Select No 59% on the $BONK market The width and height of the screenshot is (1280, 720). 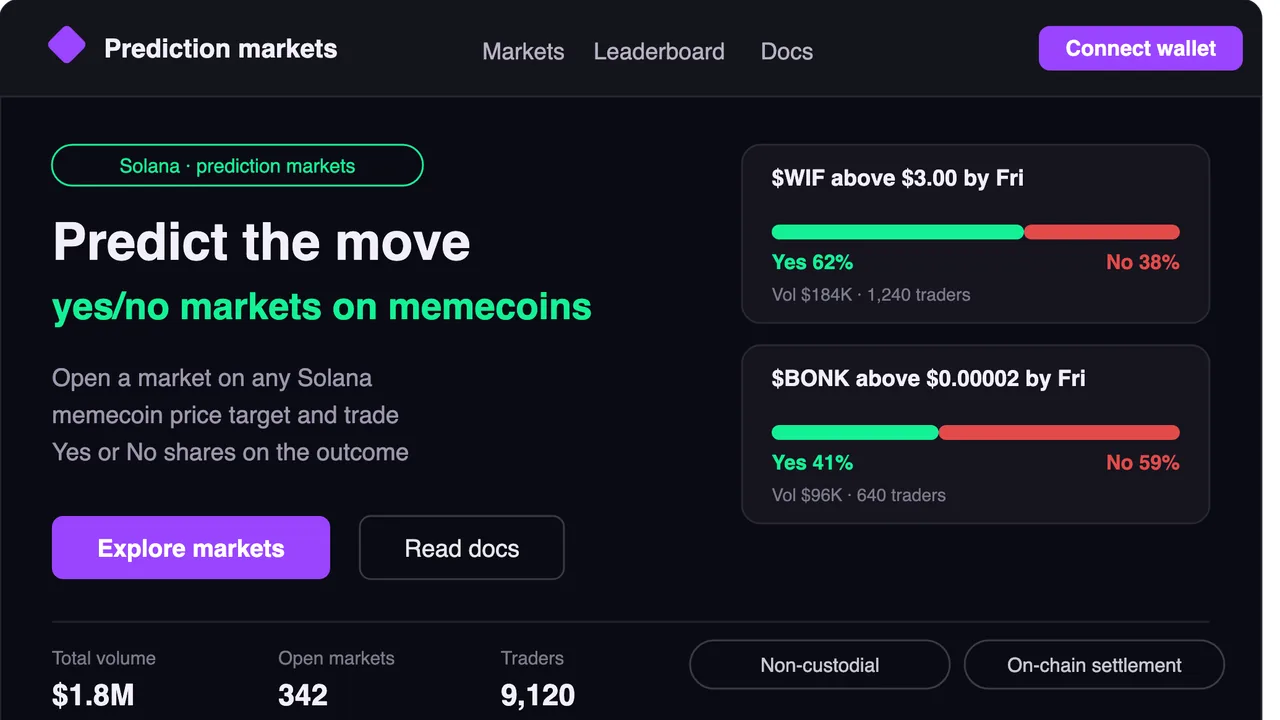click(1143, 462)
